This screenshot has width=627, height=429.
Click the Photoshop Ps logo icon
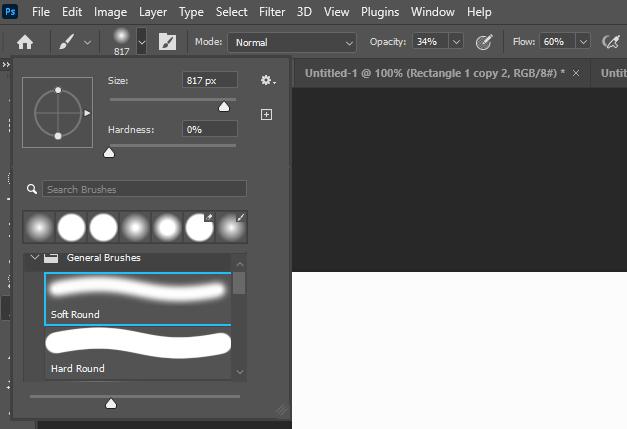pos(10,12)
